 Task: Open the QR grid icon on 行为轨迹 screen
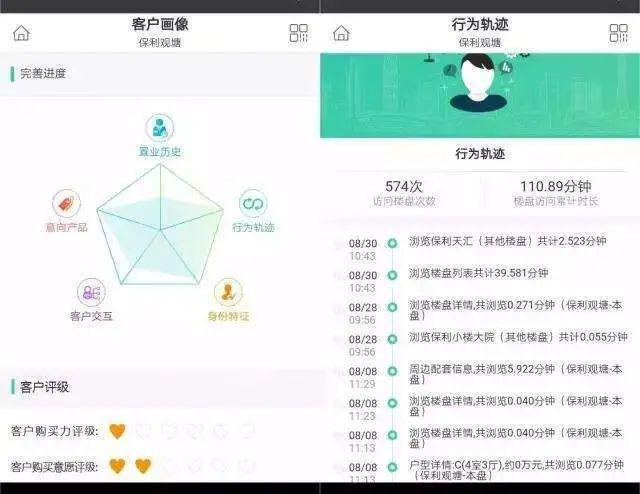[618, 33]
